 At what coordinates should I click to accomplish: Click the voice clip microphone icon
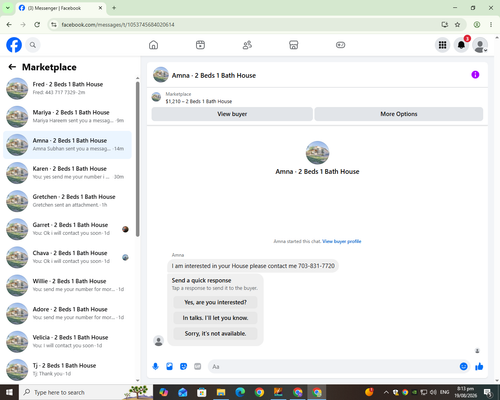155,367
